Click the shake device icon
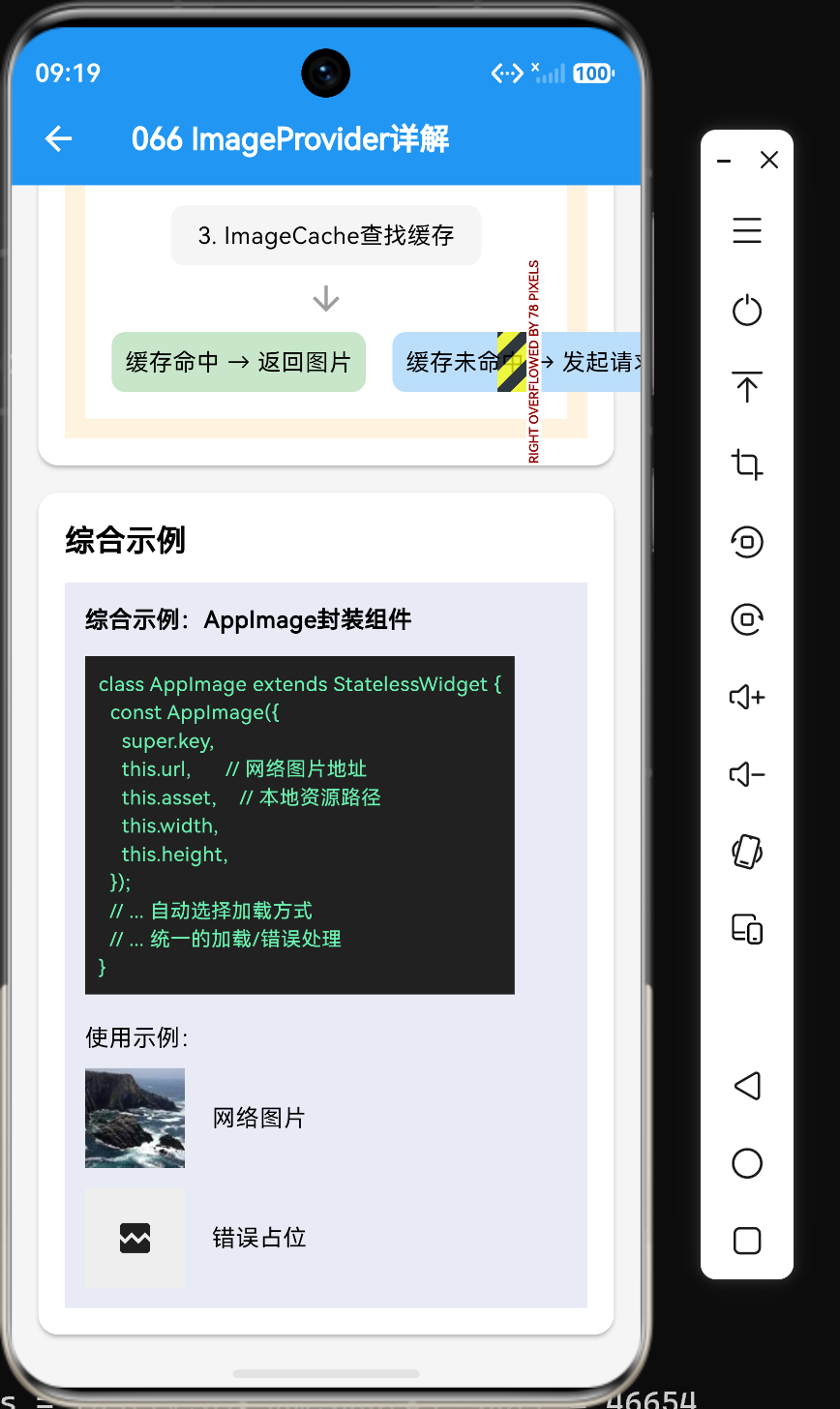 (747, 852)
